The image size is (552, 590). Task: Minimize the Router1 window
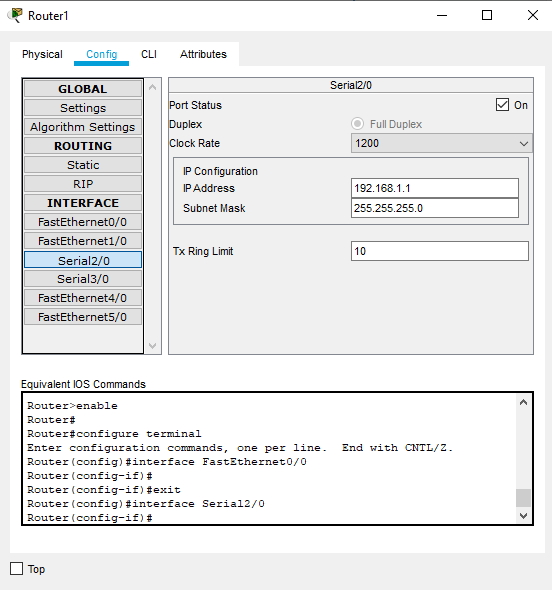tap(442, 15)
